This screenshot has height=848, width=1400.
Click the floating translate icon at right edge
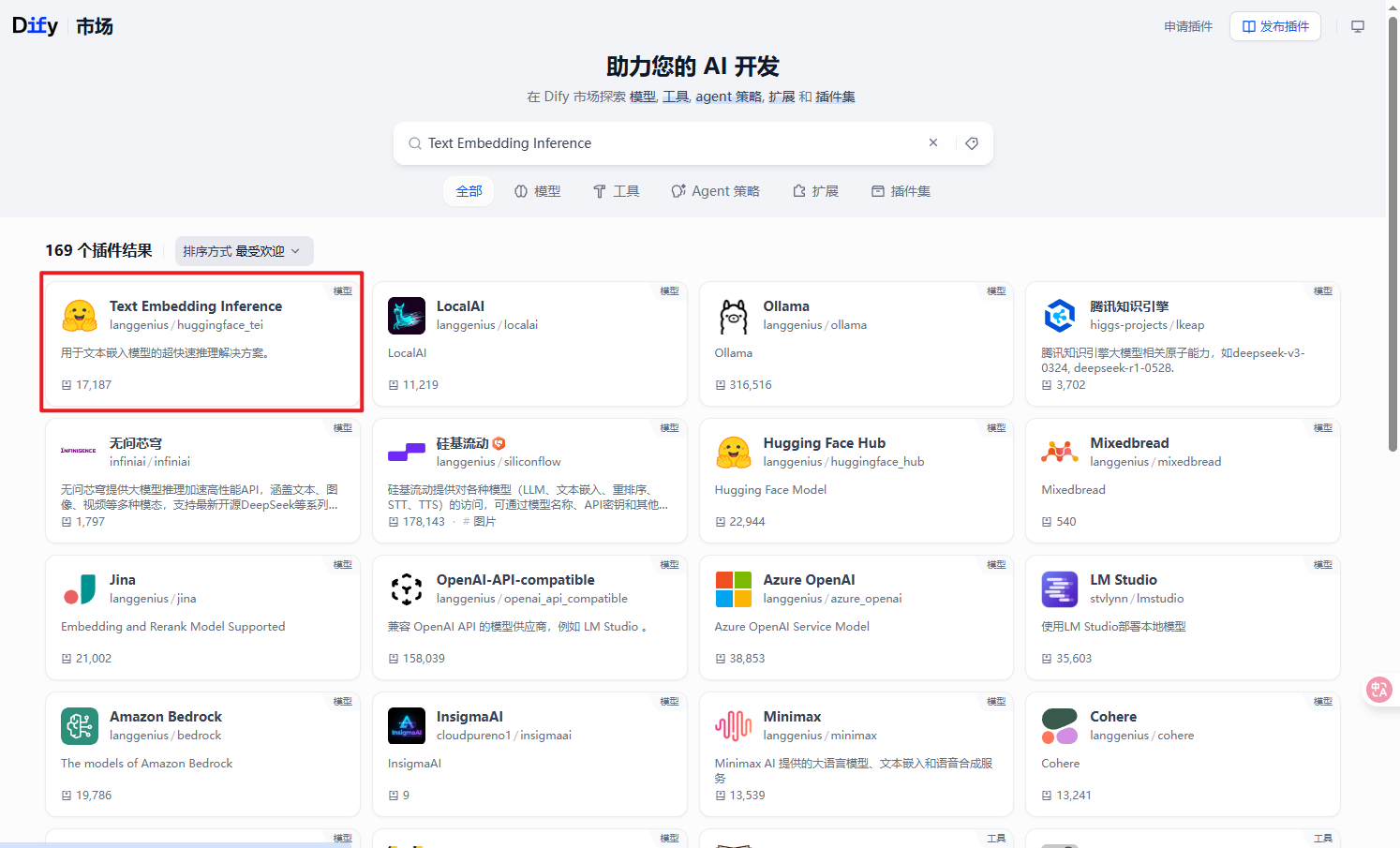coord(1378,690)
